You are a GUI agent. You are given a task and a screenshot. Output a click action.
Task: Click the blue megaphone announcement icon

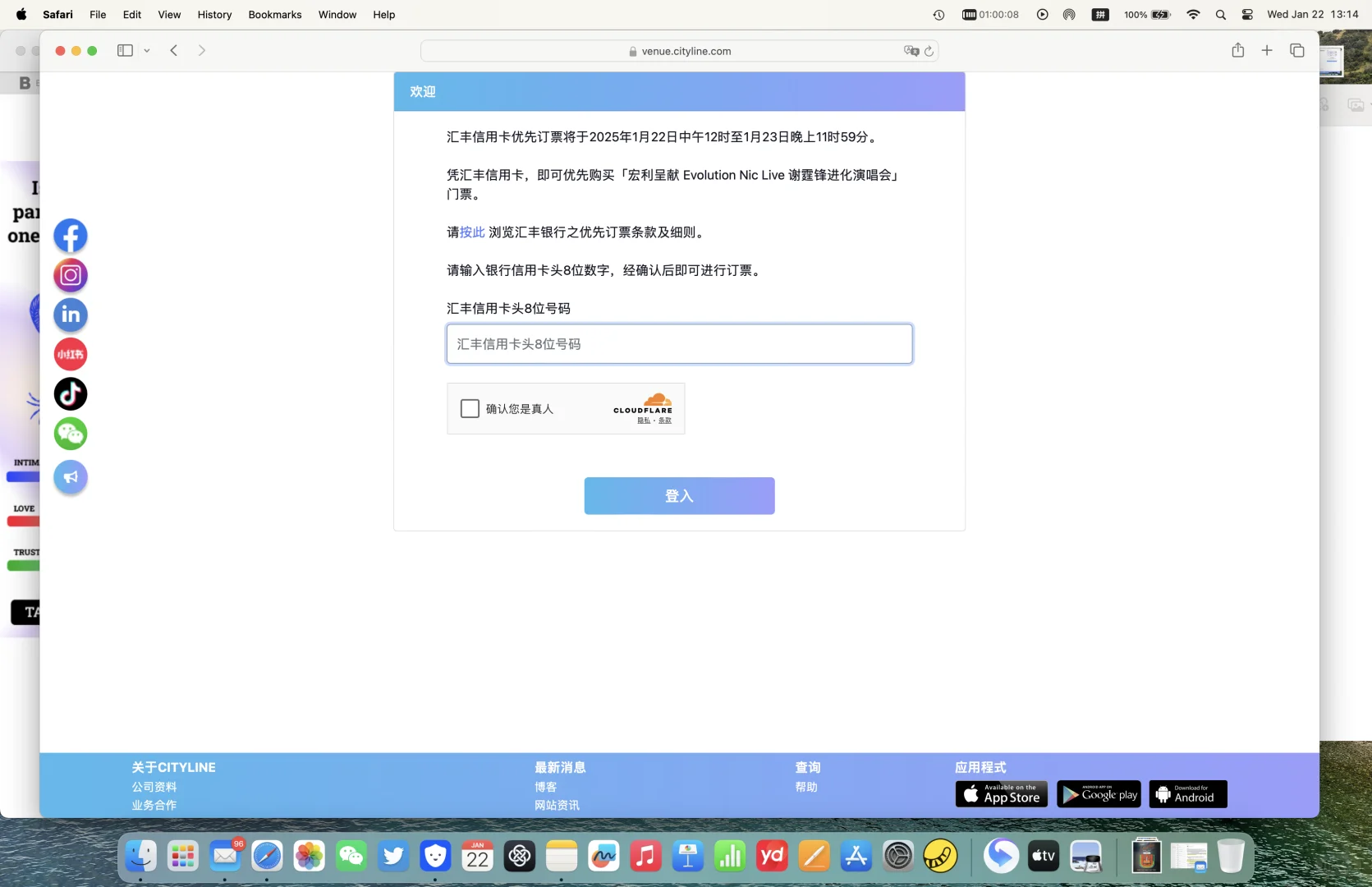pyautogui.click(x=71, y=477)
